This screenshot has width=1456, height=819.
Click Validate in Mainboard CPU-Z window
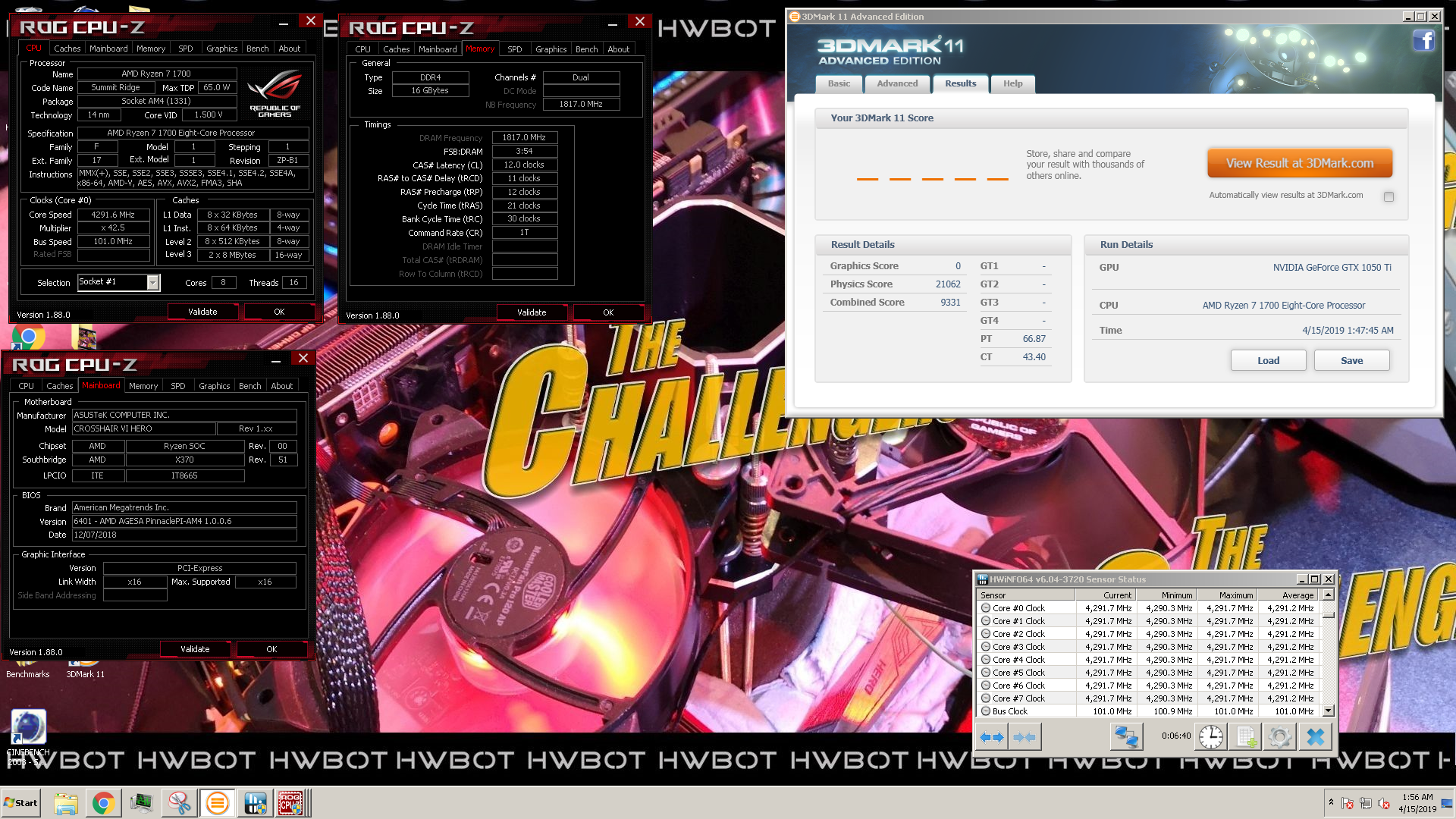click(195, 649)
